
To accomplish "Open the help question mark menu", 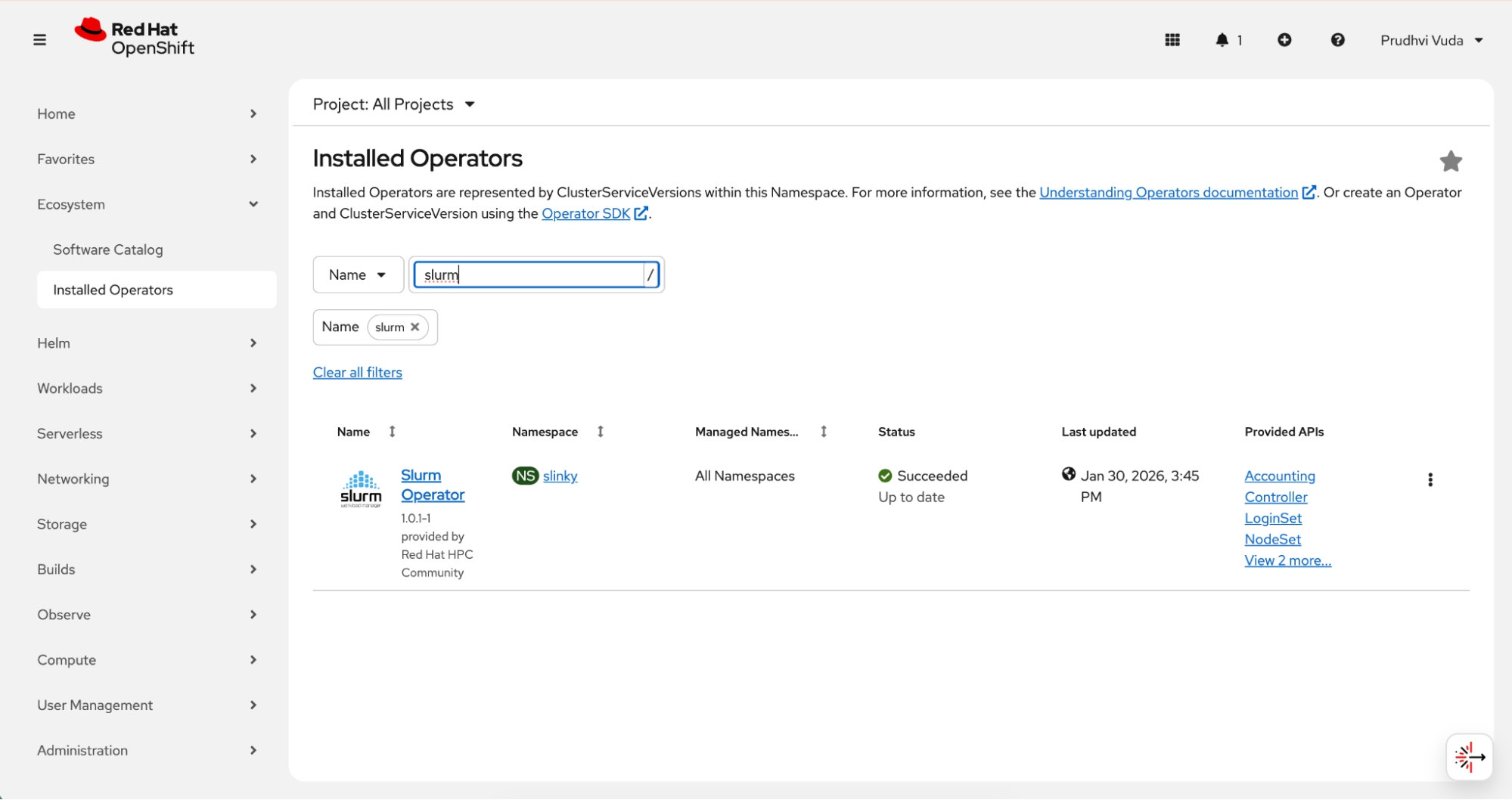I will [x=1337, y=40].
